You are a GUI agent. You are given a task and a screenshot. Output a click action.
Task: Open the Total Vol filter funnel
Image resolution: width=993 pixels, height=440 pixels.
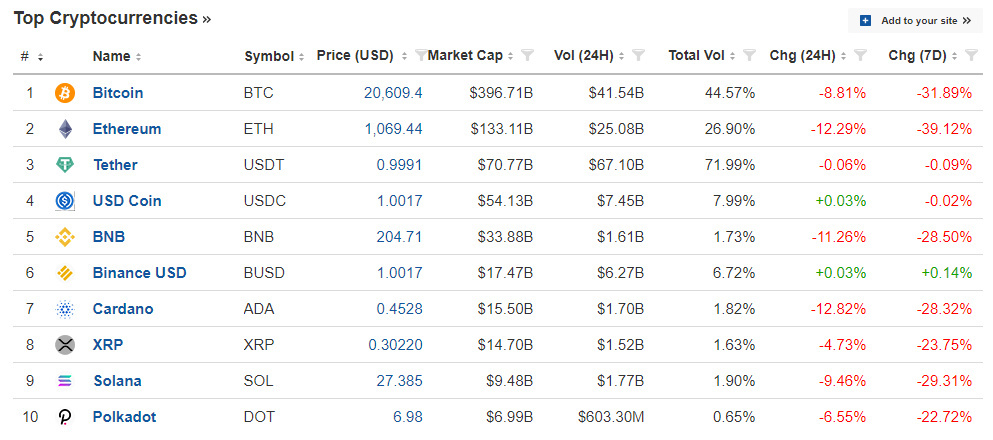749,56
